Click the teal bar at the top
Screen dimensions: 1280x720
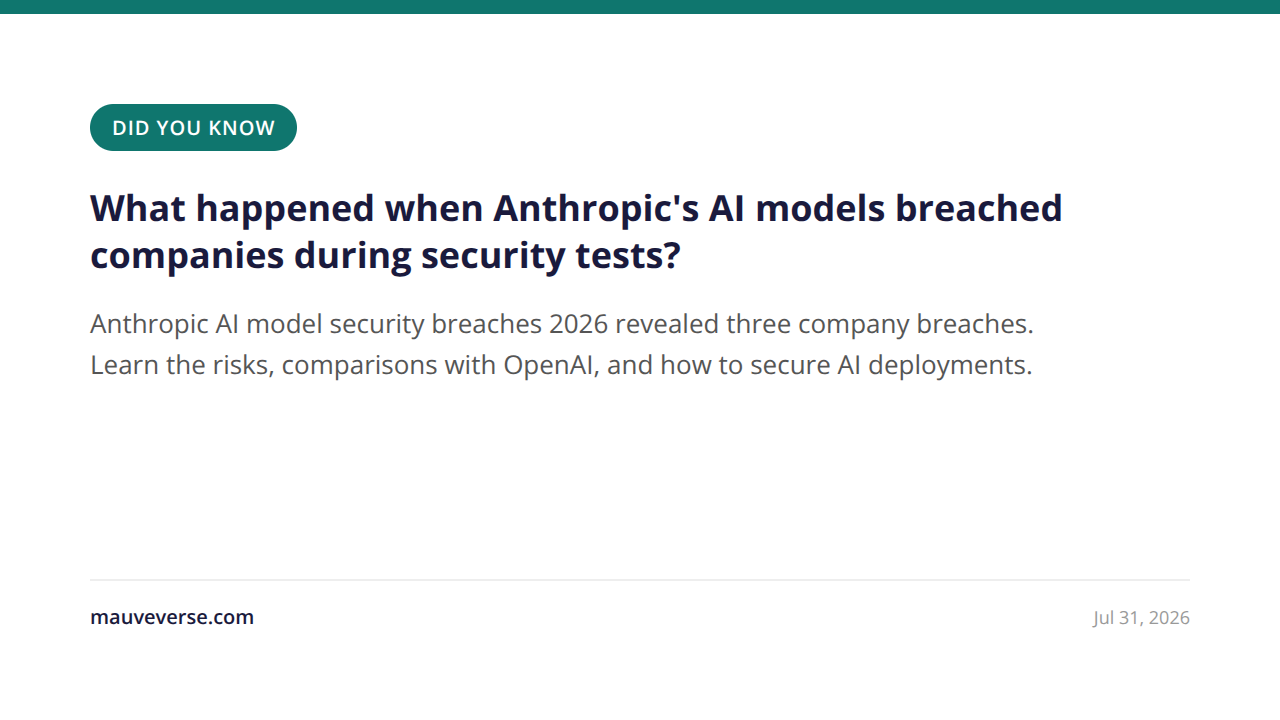tap(640, 7)
